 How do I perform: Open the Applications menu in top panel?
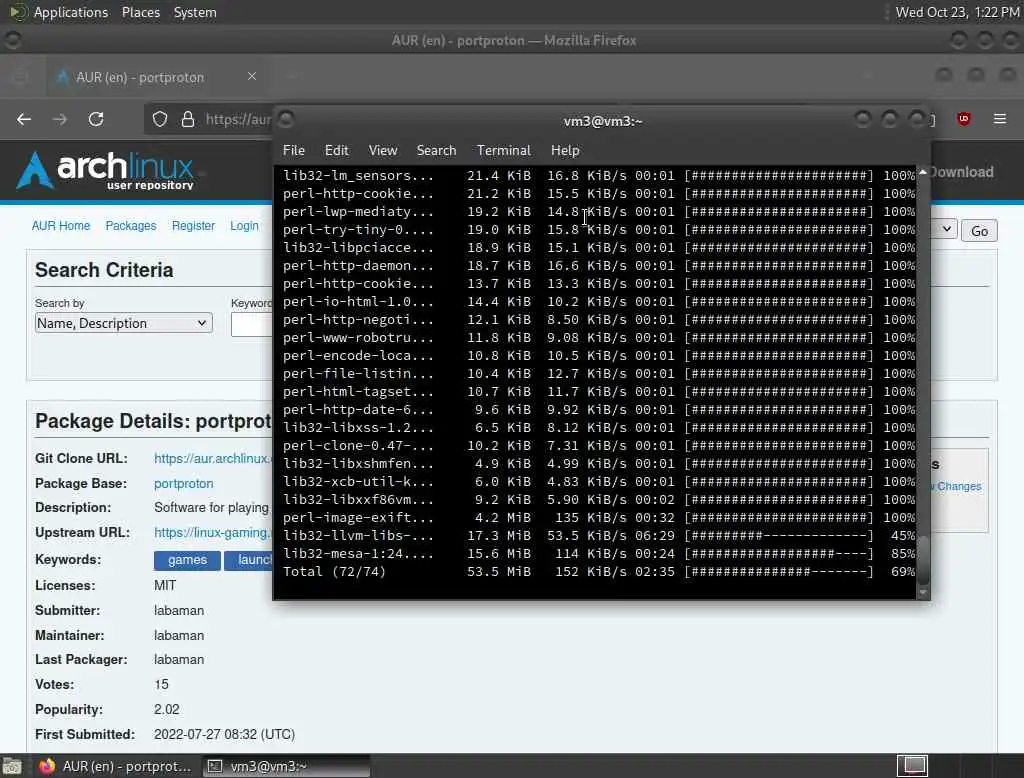coord(71,12)
